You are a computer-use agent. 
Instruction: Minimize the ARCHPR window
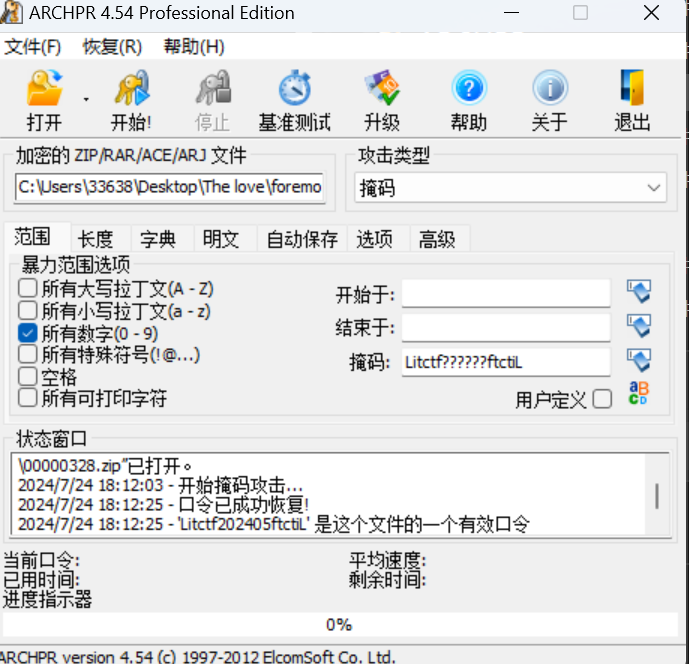tap(511, 13)
